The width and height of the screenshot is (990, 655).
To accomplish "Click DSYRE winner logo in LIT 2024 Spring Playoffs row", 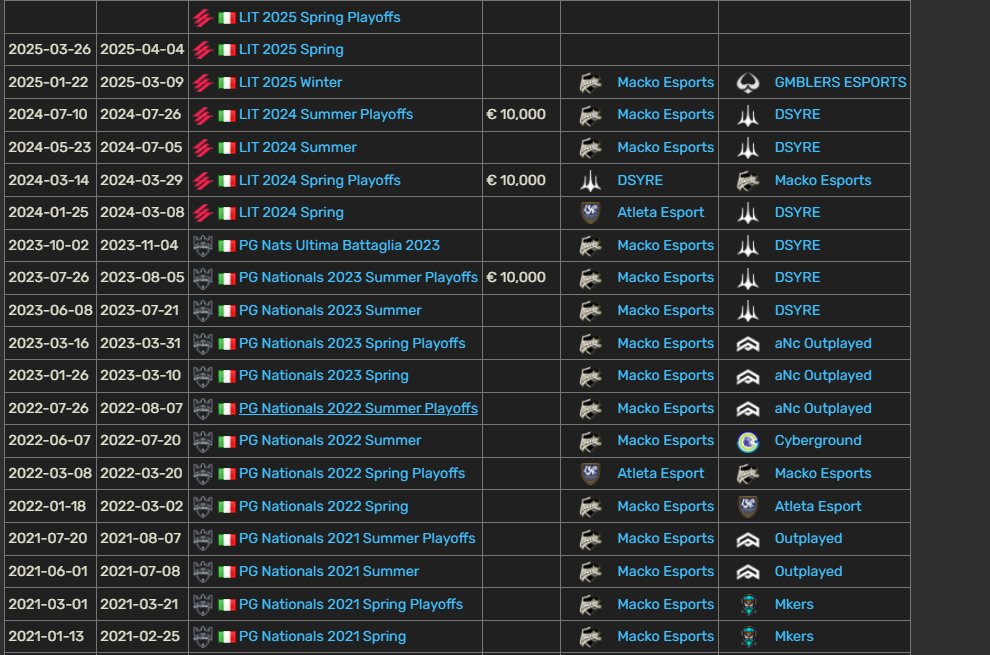I will [x=590, y=181].
